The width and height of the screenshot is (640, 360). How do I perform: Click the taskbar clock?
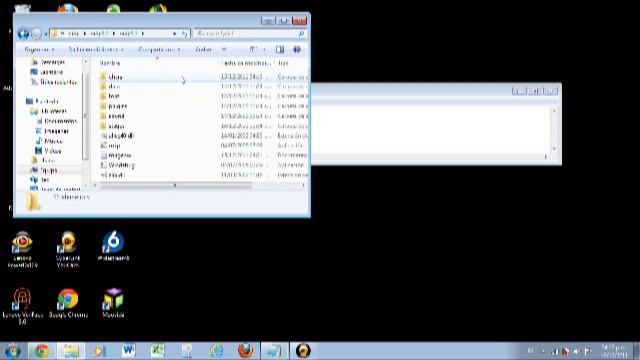click(615, 351)
